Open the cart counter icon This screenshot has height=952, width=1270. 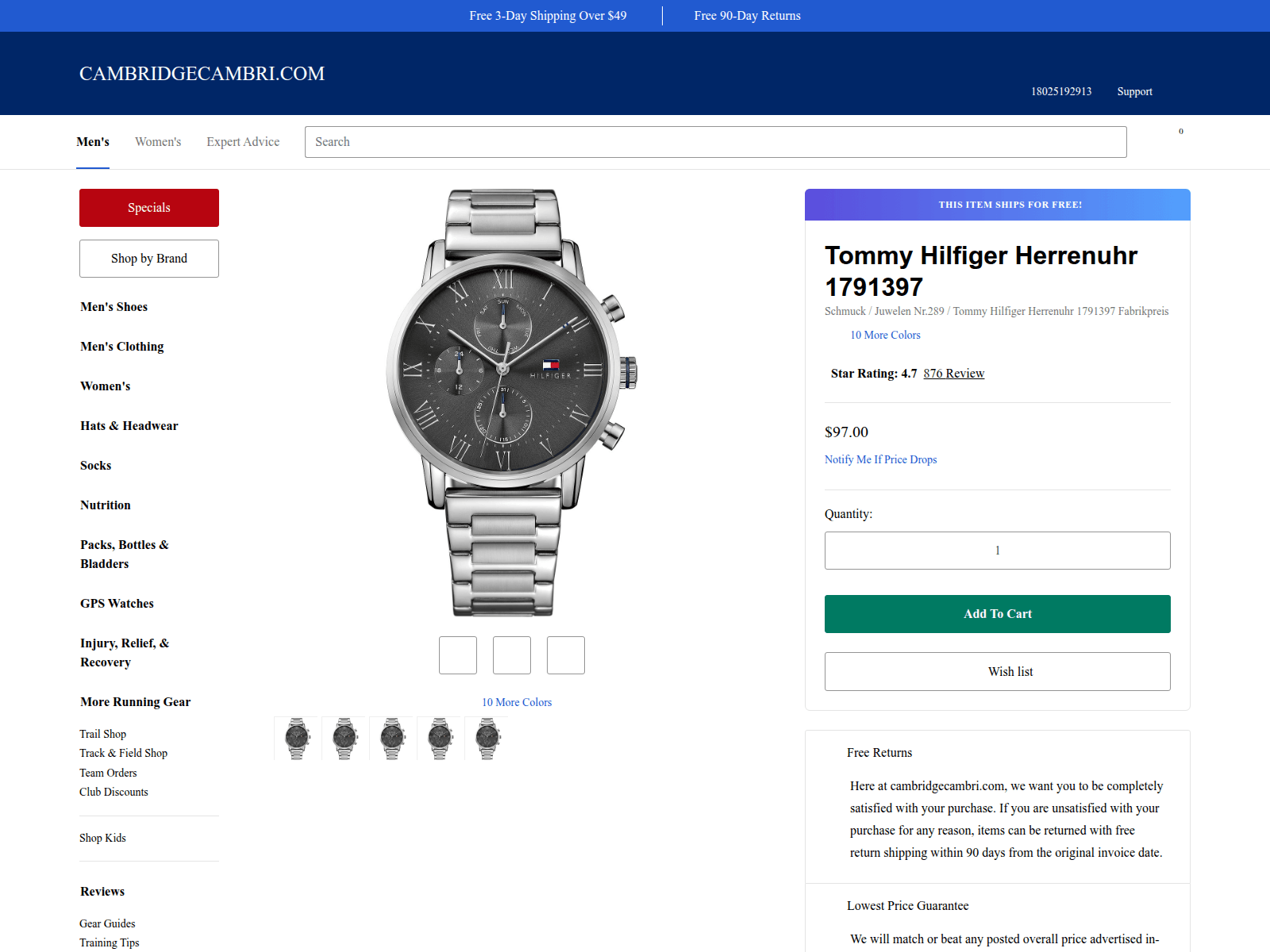coord(1180,132)
